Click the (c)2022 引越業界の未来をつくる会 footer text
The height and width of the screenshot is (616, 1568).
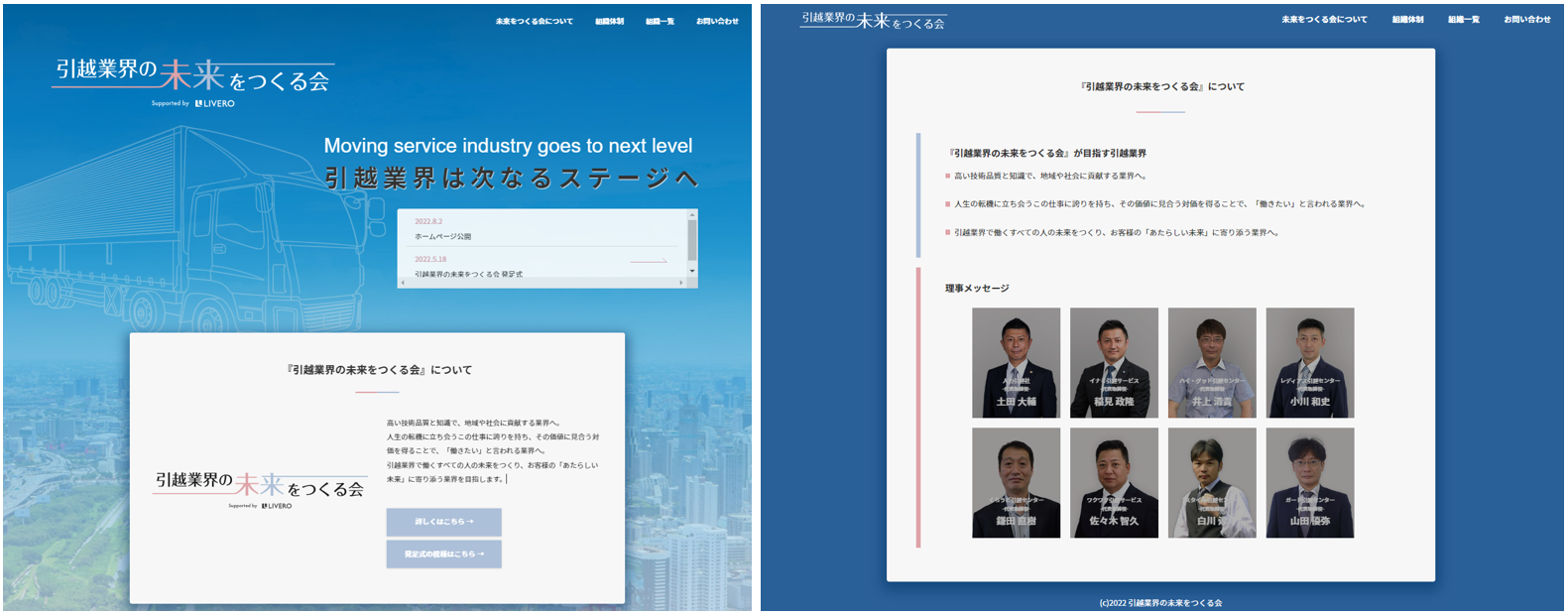click(x=1160, y=603)
